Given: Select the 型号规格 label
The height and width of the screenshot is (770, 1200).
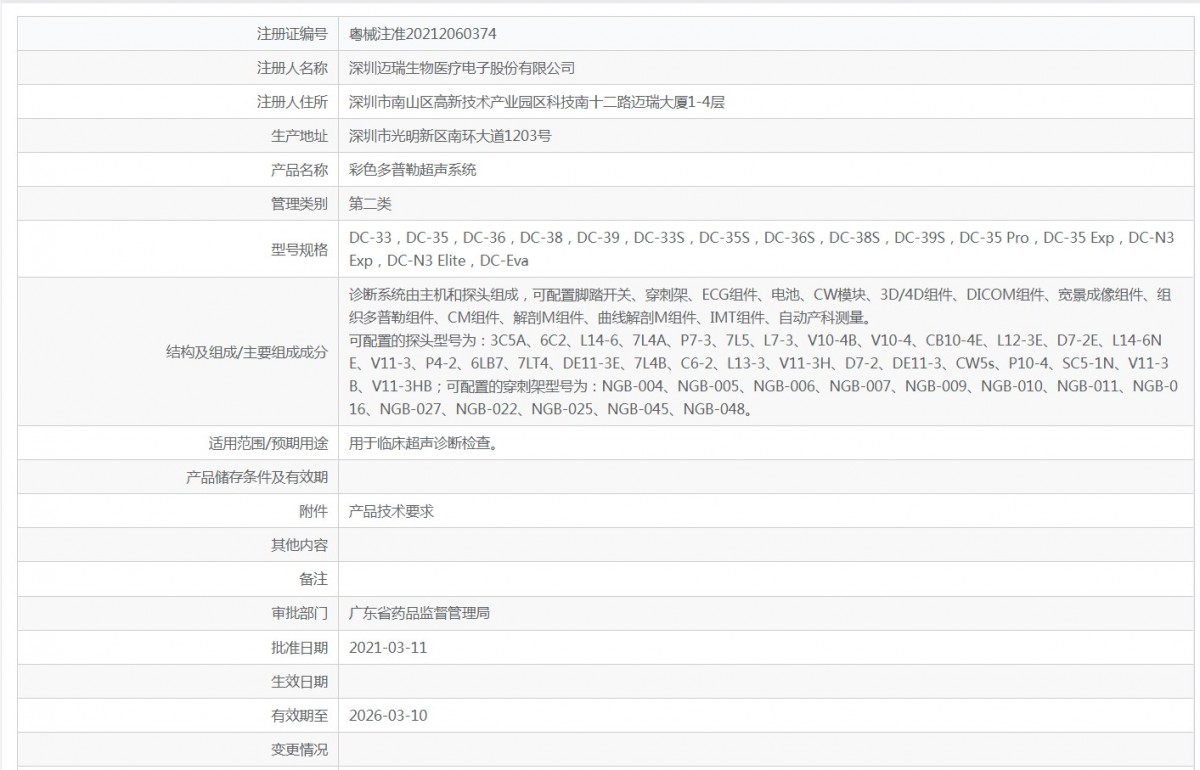Looking at the screenshot, I should point(299,250).
